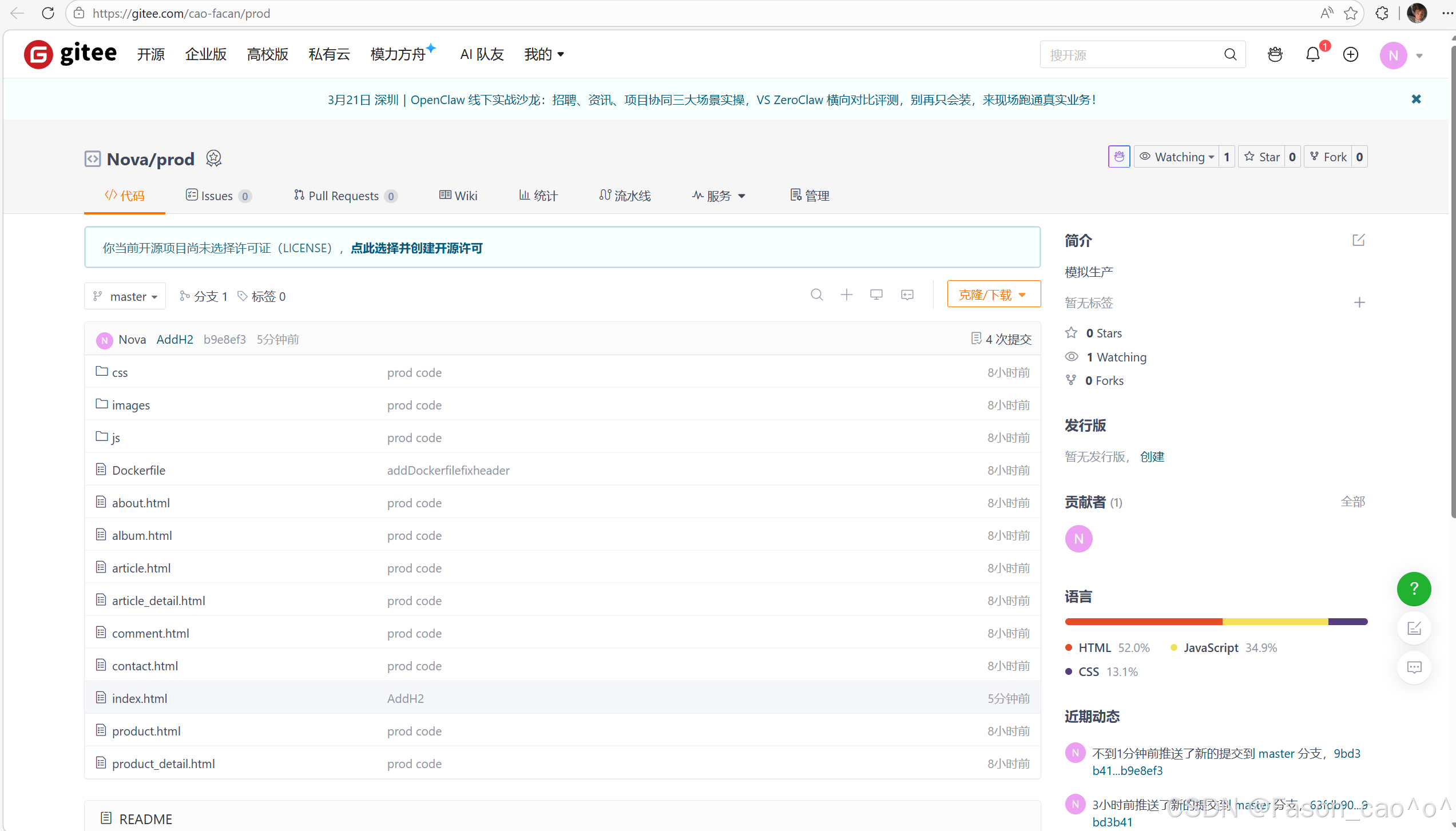Image resolution: width=1456 pixels, height=831 pixels.
Task: Click the plus create-new icon in header
Action: (1350, 55)
